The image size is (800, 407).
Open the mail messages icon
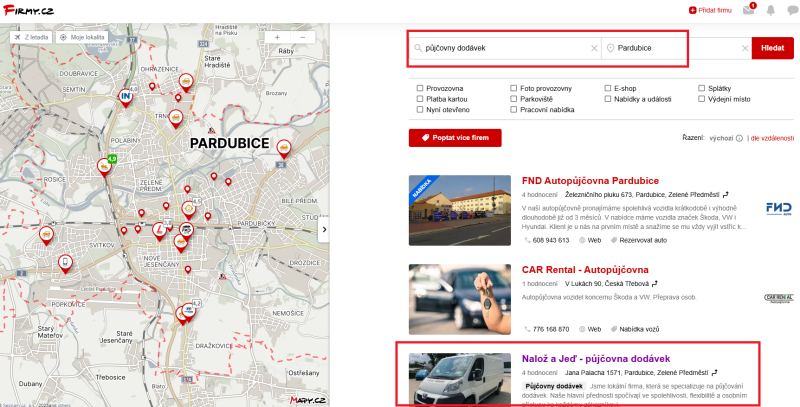[x=748, y=11]
